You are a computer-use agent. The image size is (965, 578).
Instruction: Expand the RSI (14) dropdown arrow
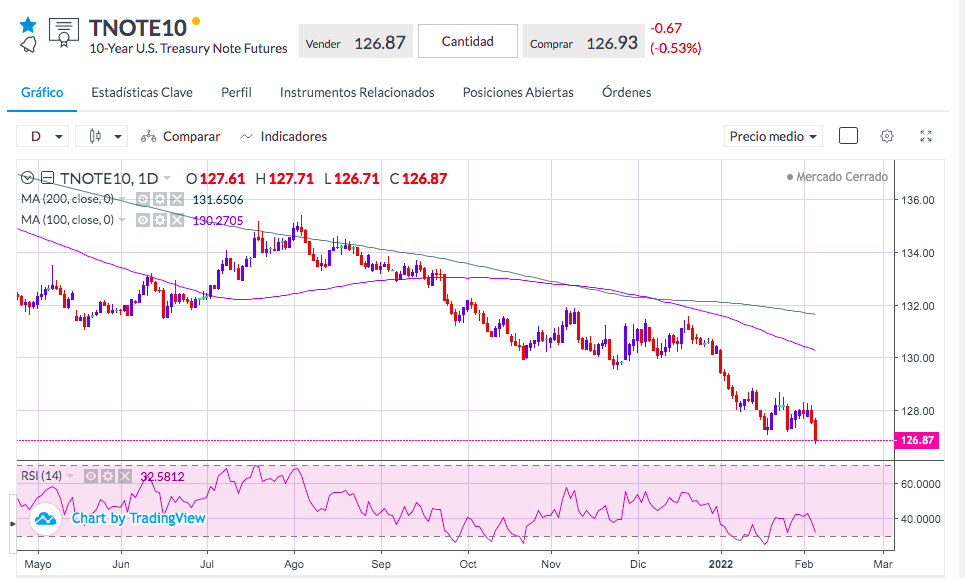(70, 476)
